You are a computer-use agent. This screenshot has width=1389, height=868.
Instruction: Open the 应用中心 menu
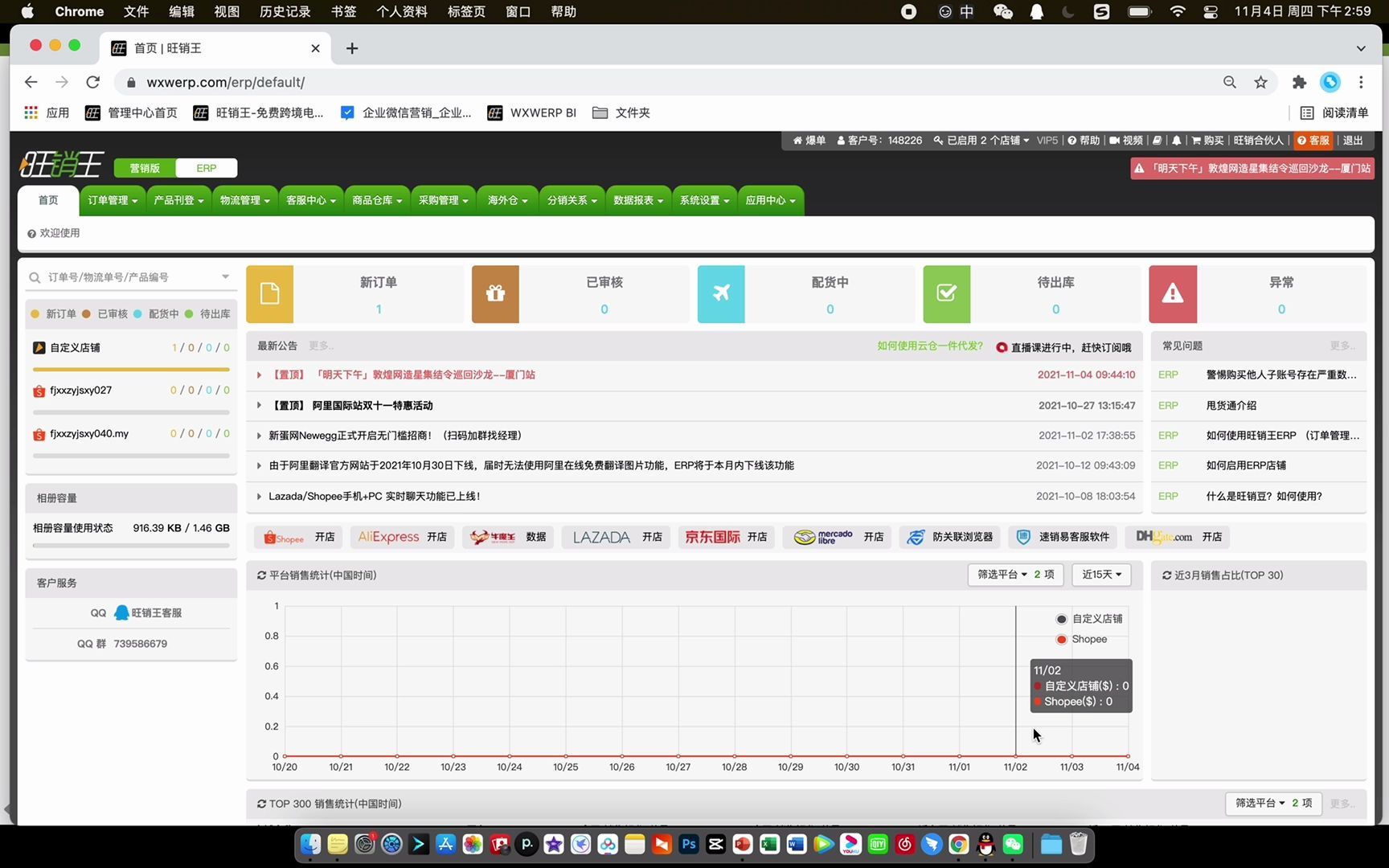[770, 200]
